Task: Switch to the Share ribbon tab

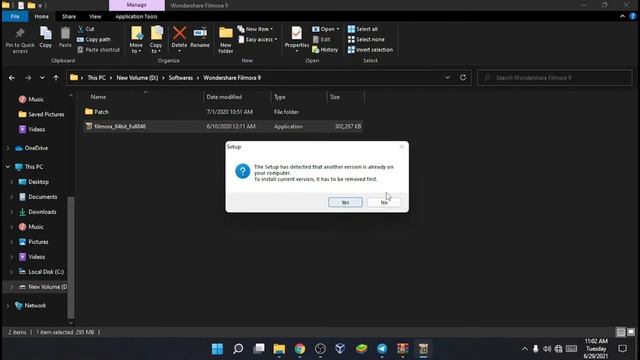Action: [x=69, y=16]
